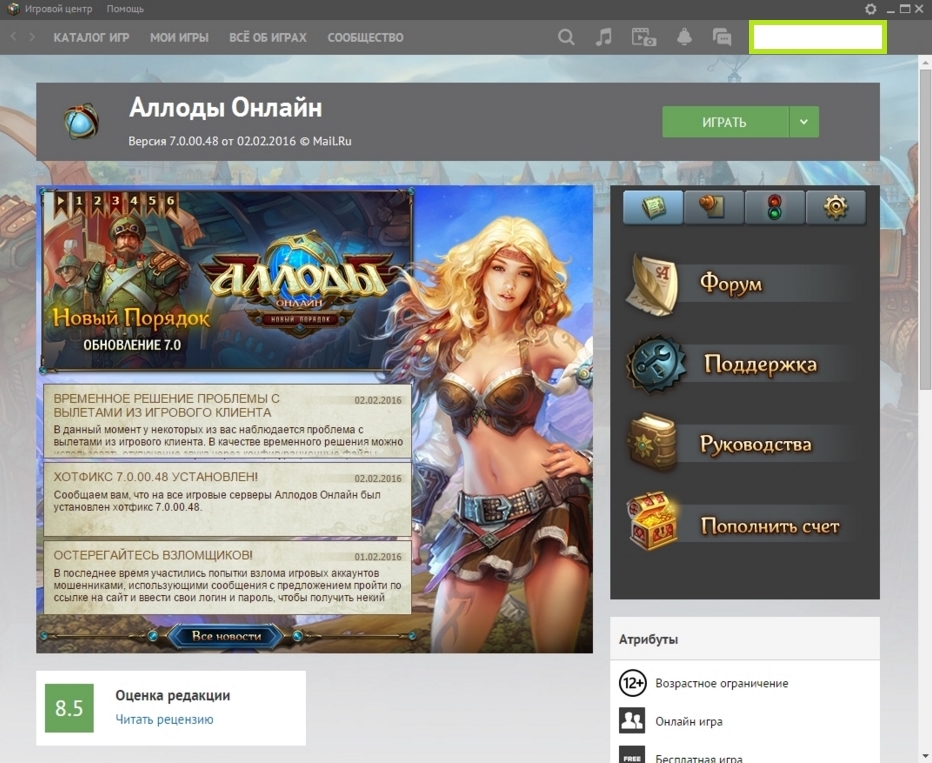Switch banner to slide 2

pos(97,200)
